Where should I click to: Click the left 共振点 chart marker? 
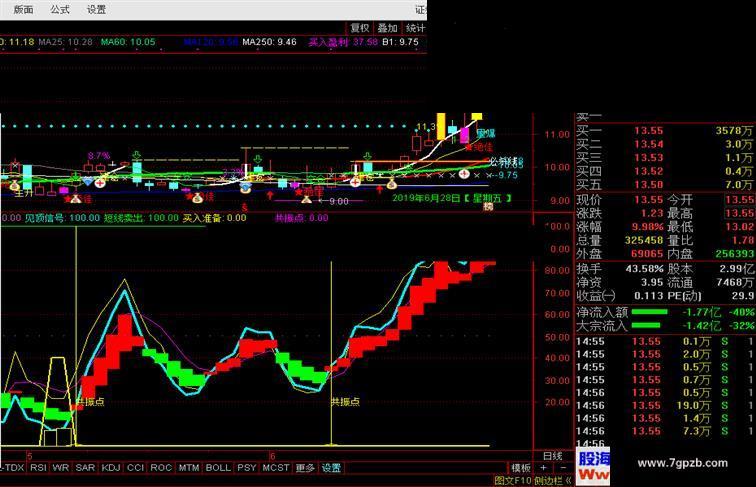click(90, 402)
